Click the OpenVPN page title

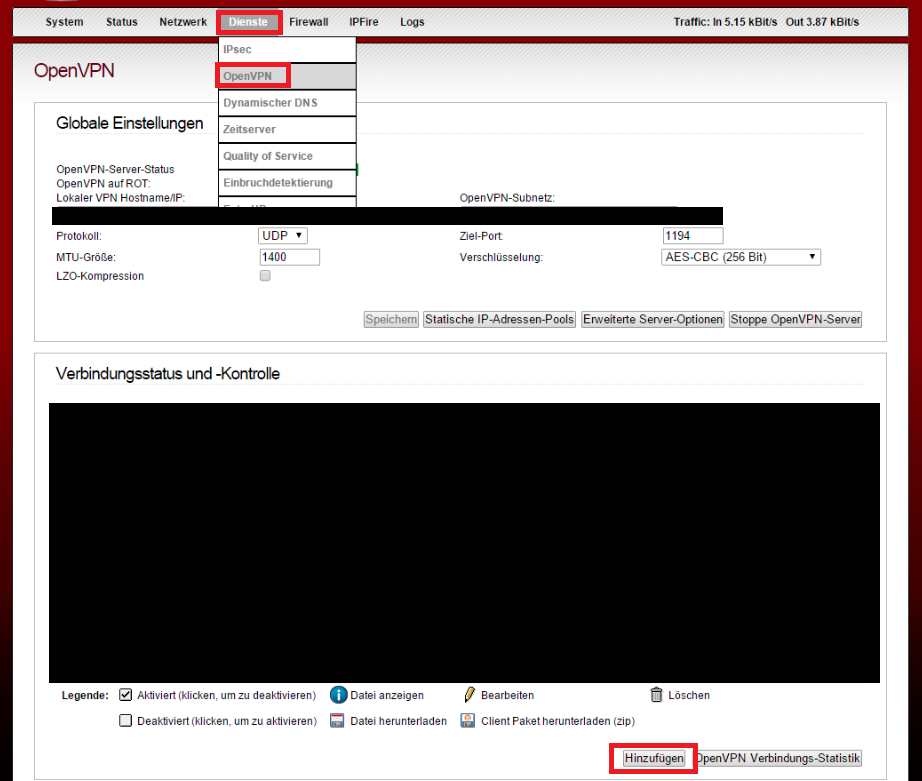pyautogui.click(x=74, y=71)
